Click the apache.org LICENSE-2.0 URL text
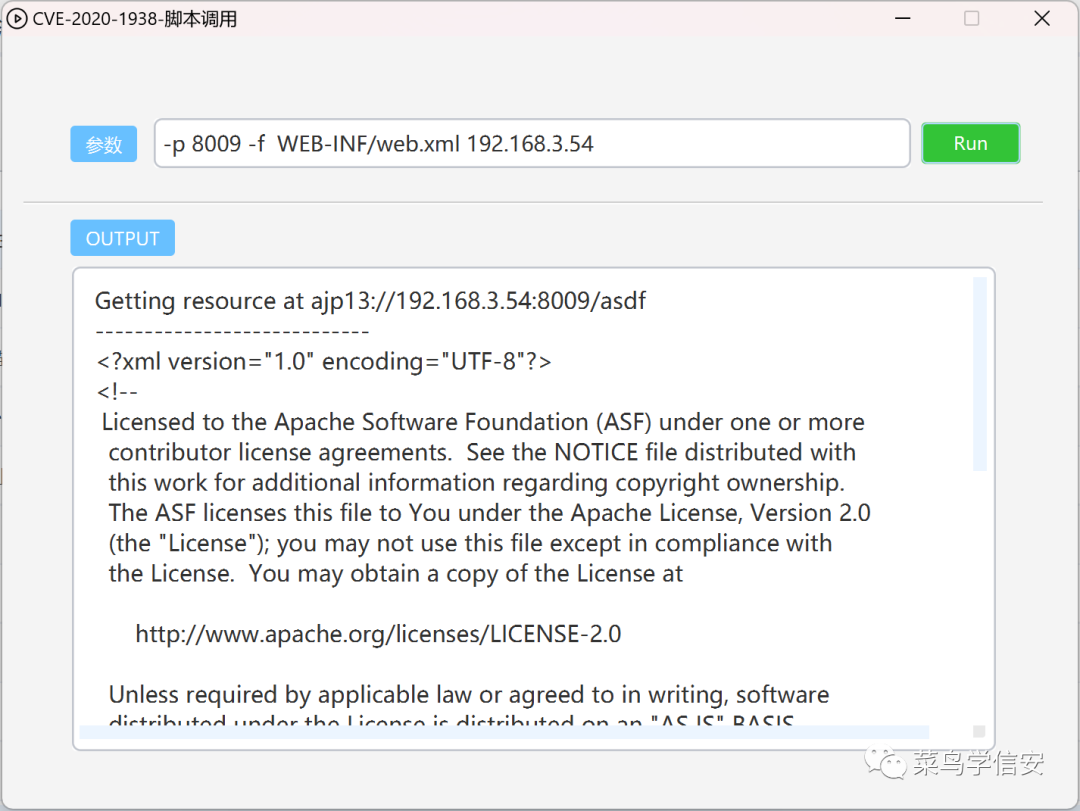Image resolution: width=1080 pixels, height=811 pixels. click(378, 634)
